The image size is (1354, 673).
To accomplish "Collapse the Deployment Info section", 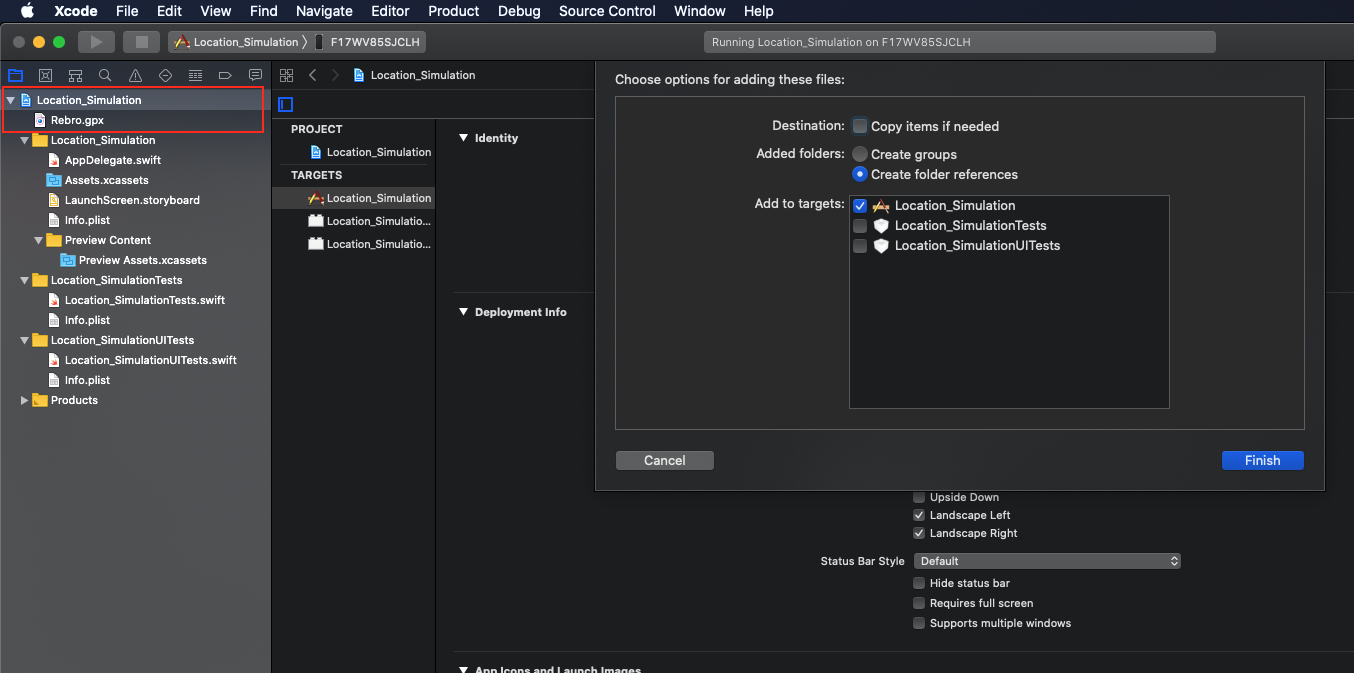I will [463, 312].
